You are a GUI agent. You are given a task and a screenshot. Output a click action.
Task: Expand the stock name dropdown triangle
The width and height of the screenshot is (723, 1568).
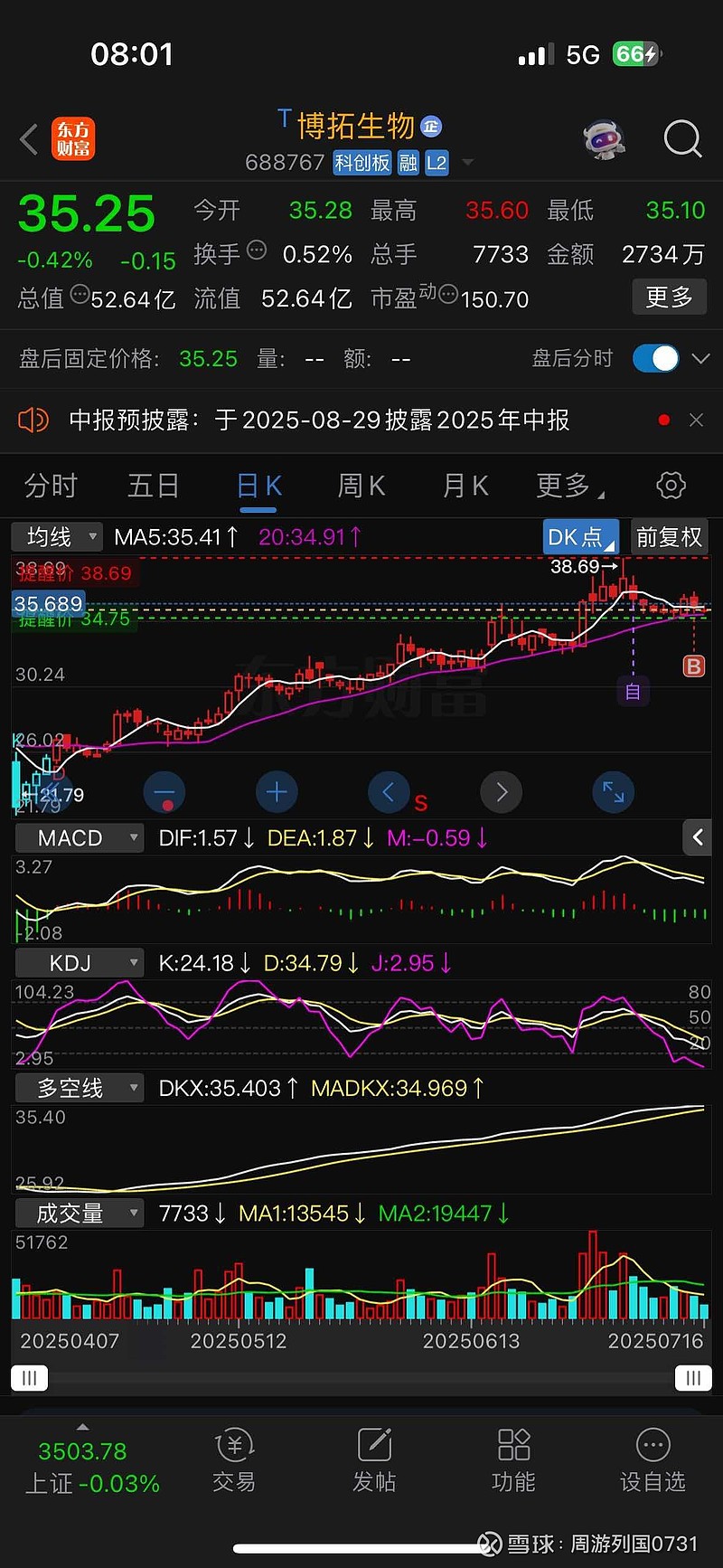pos(467,163)
